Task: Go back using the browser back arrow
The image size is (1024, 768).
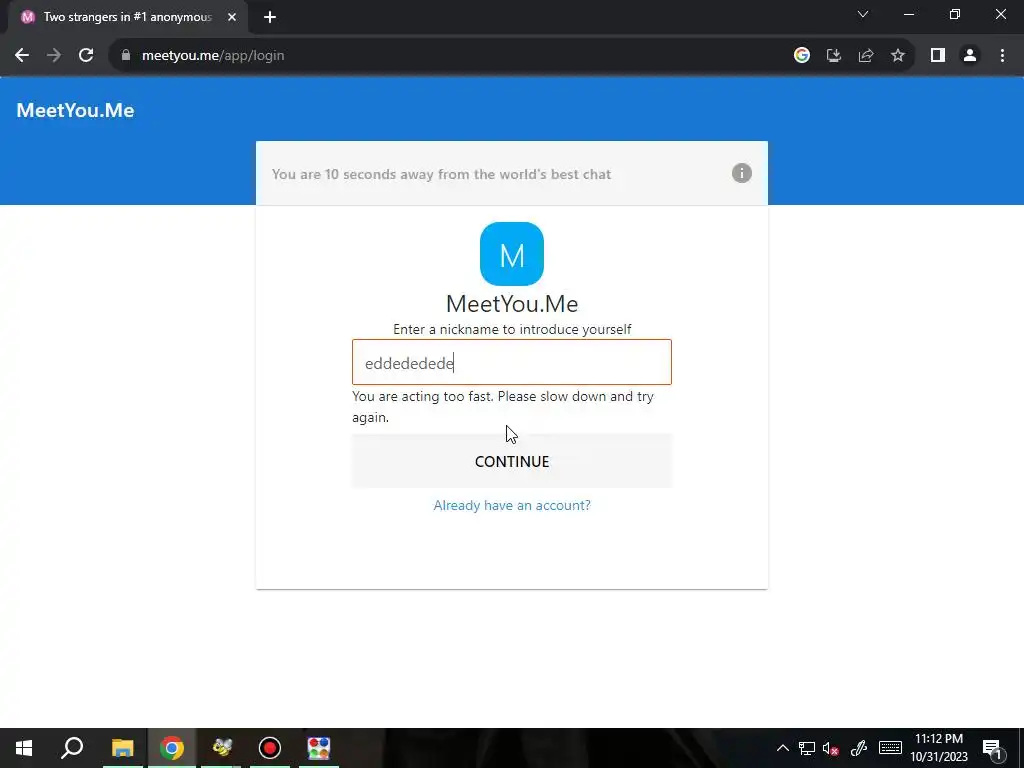Action: coord(22,56)
